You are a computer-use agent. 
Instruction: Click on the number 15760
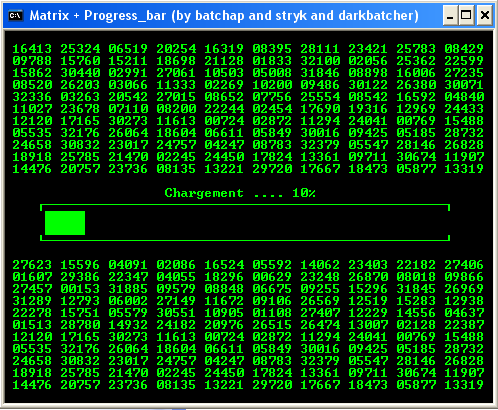coord(80,61)
